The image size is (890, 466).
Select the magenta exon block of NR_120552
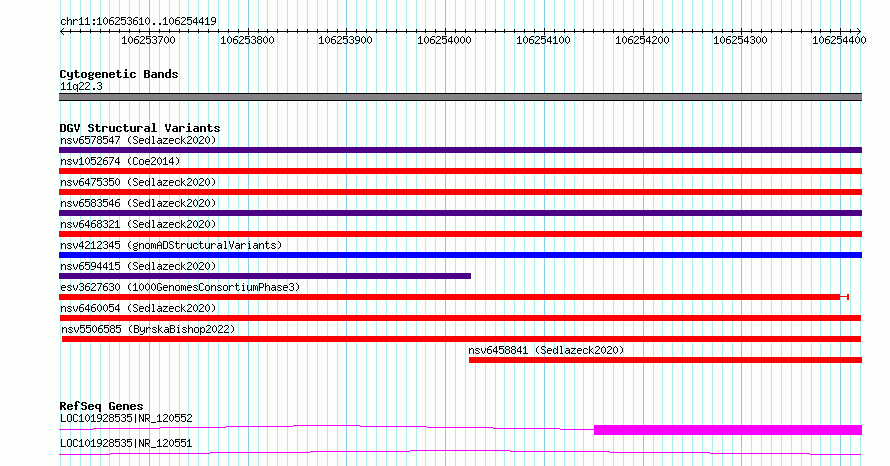click(x=728, y=430)
